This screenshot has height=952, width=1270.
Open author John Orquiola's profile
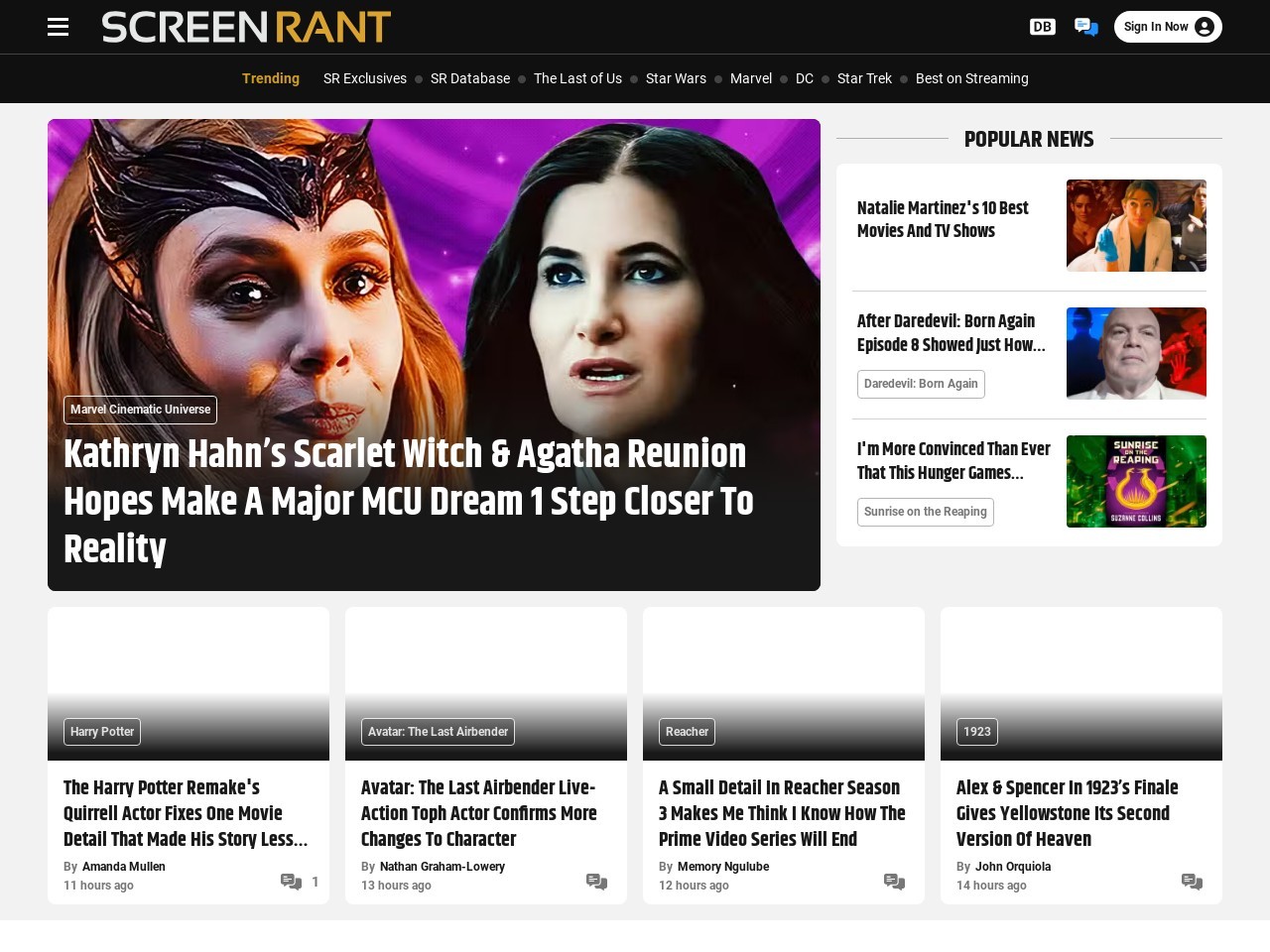tap(1013, 867)
